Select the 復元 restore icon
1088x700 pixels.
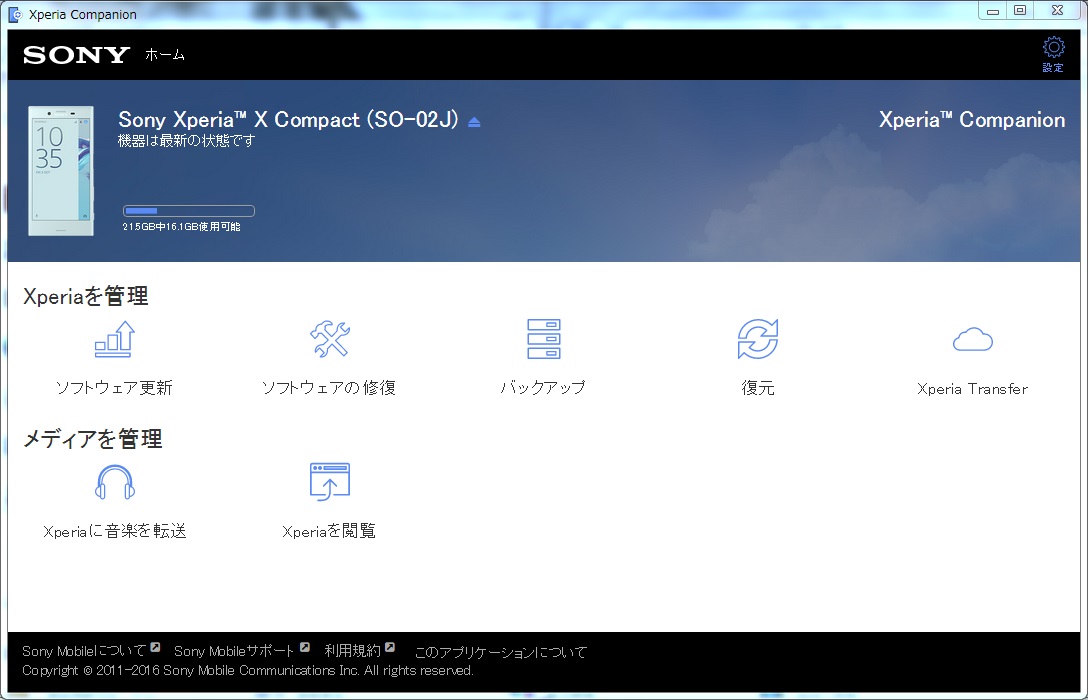click(x=758, y=339)
